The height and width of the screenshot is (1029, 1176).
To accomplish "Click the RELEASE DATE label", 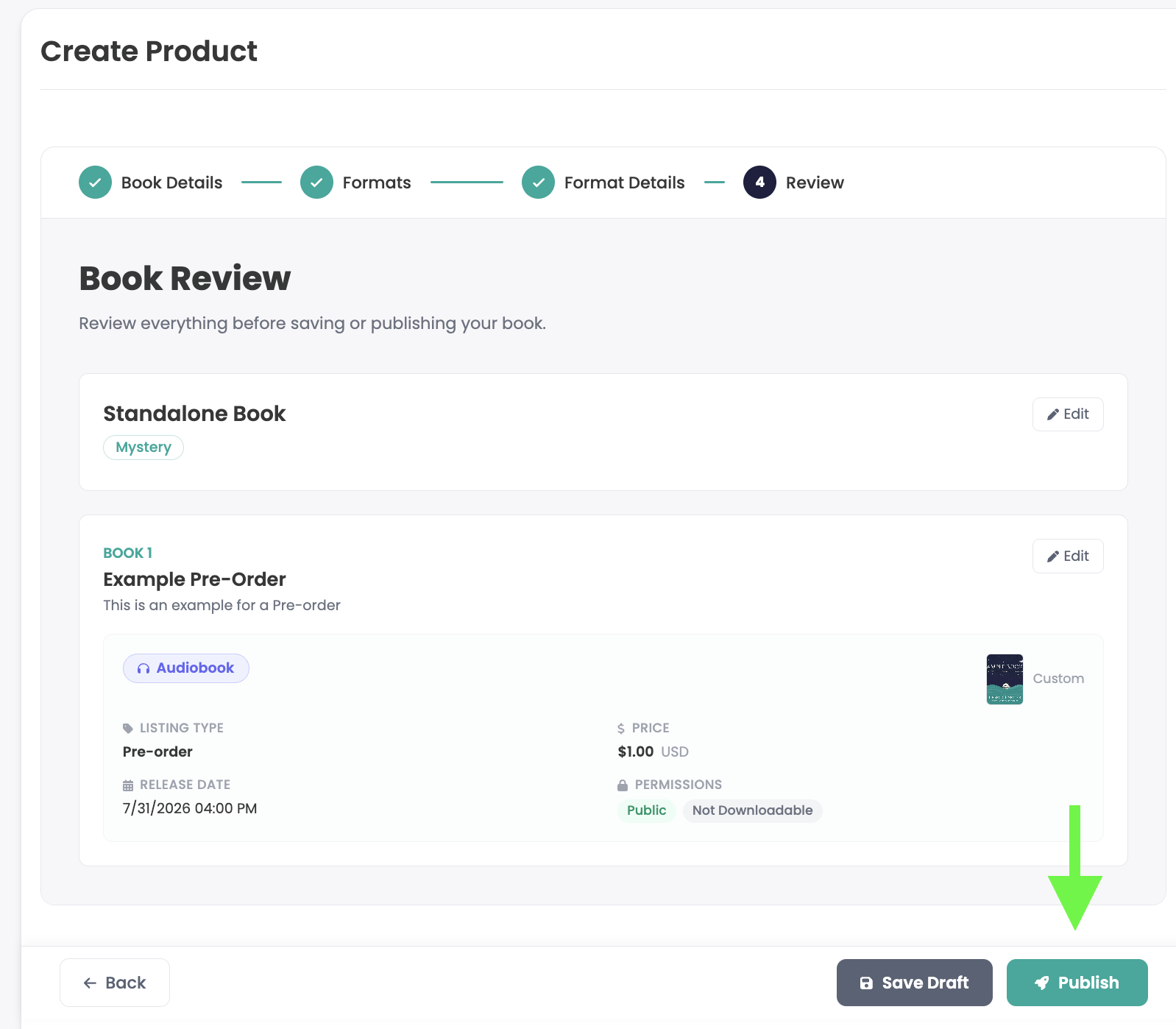I will point(185,785).
